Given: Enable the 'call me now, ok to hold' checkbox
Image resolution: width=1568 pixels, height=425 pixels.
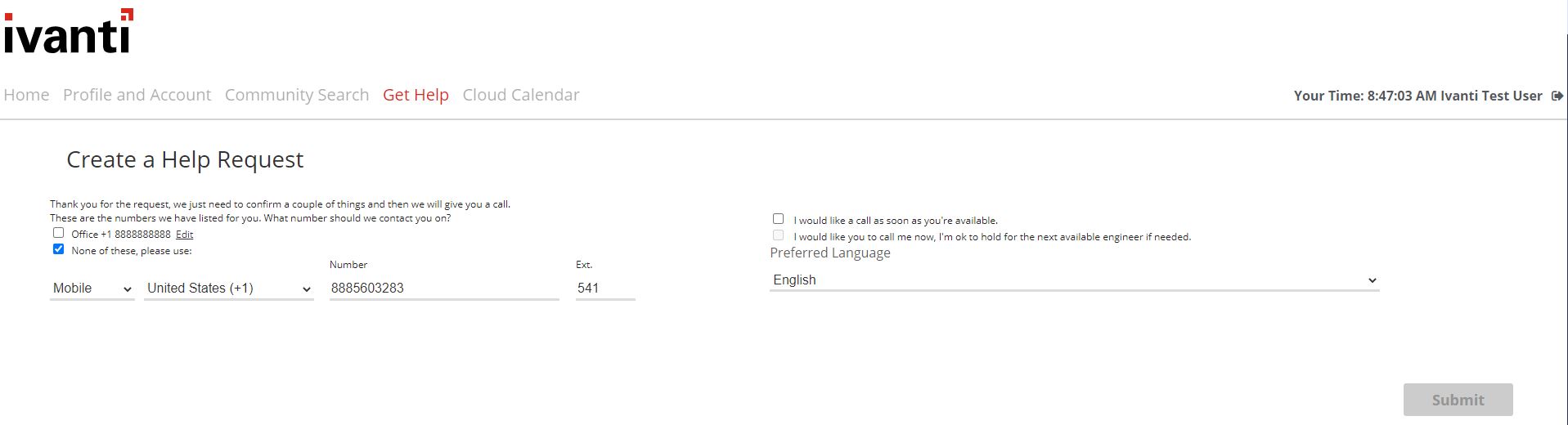Looking at the screenshot, I should [x=779, y=235].
